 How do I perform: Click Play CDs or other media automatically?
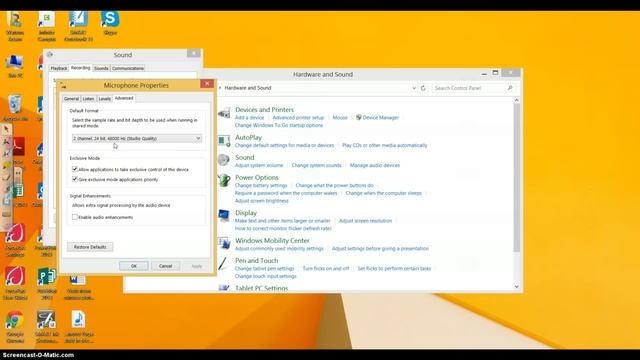(x=384, y=145)
